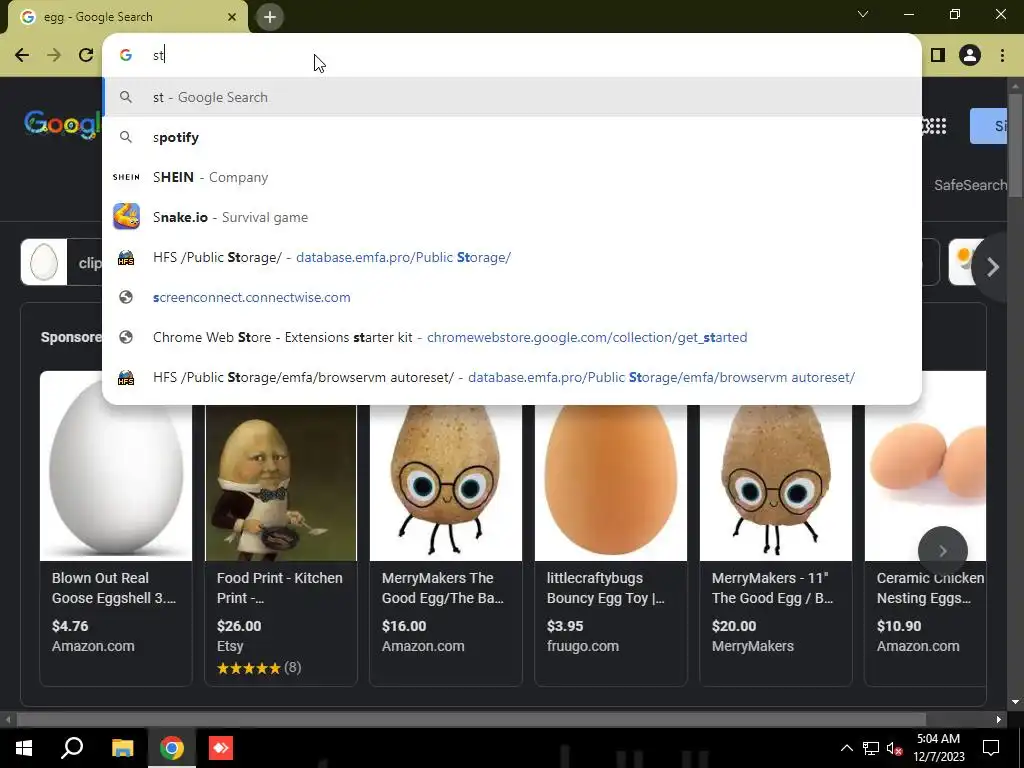Screen dimensions: 1024x768
Task: Click the muted volume tray icon
Action: [x=894, y=748]
